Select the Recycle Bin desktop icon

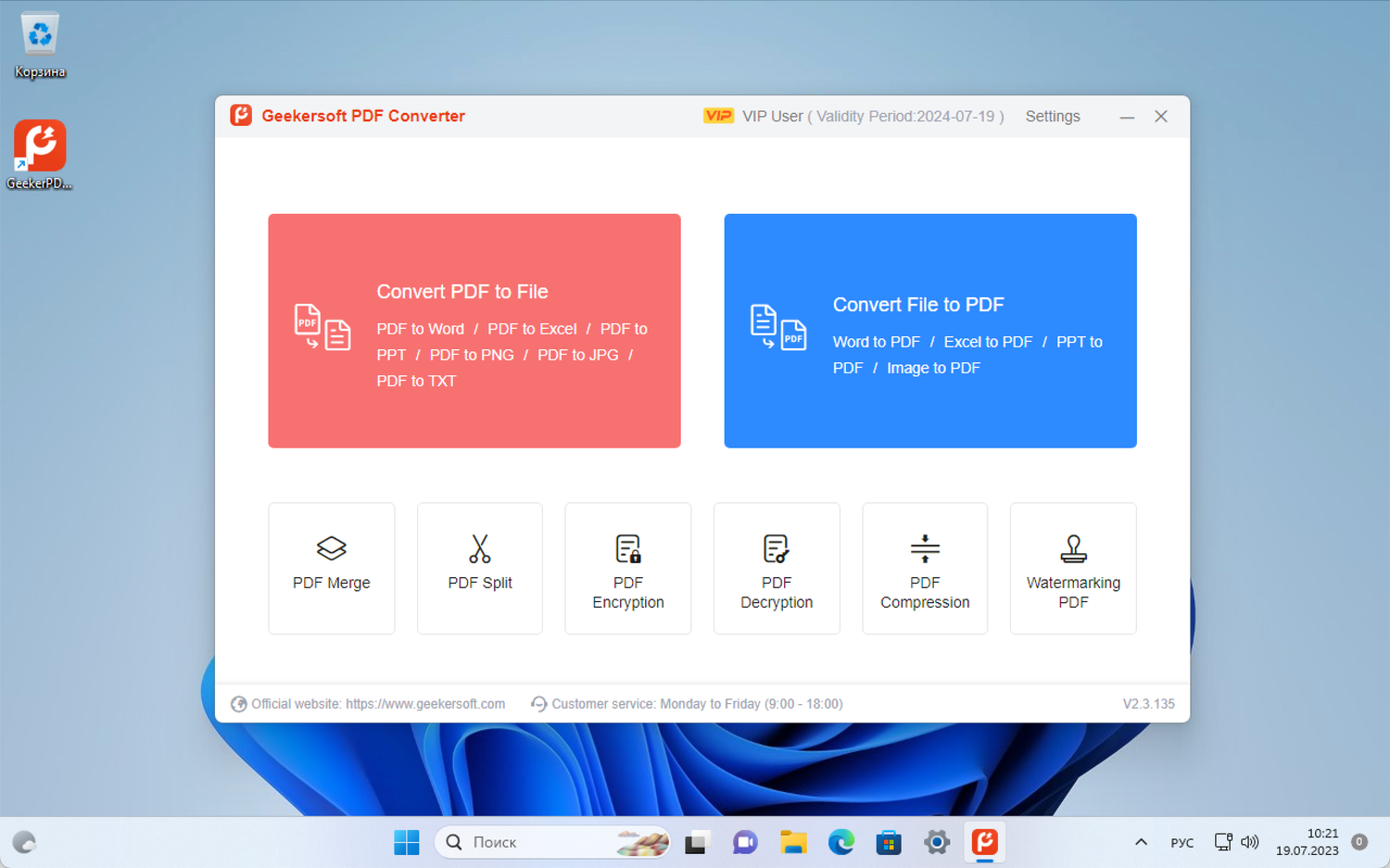40,45
